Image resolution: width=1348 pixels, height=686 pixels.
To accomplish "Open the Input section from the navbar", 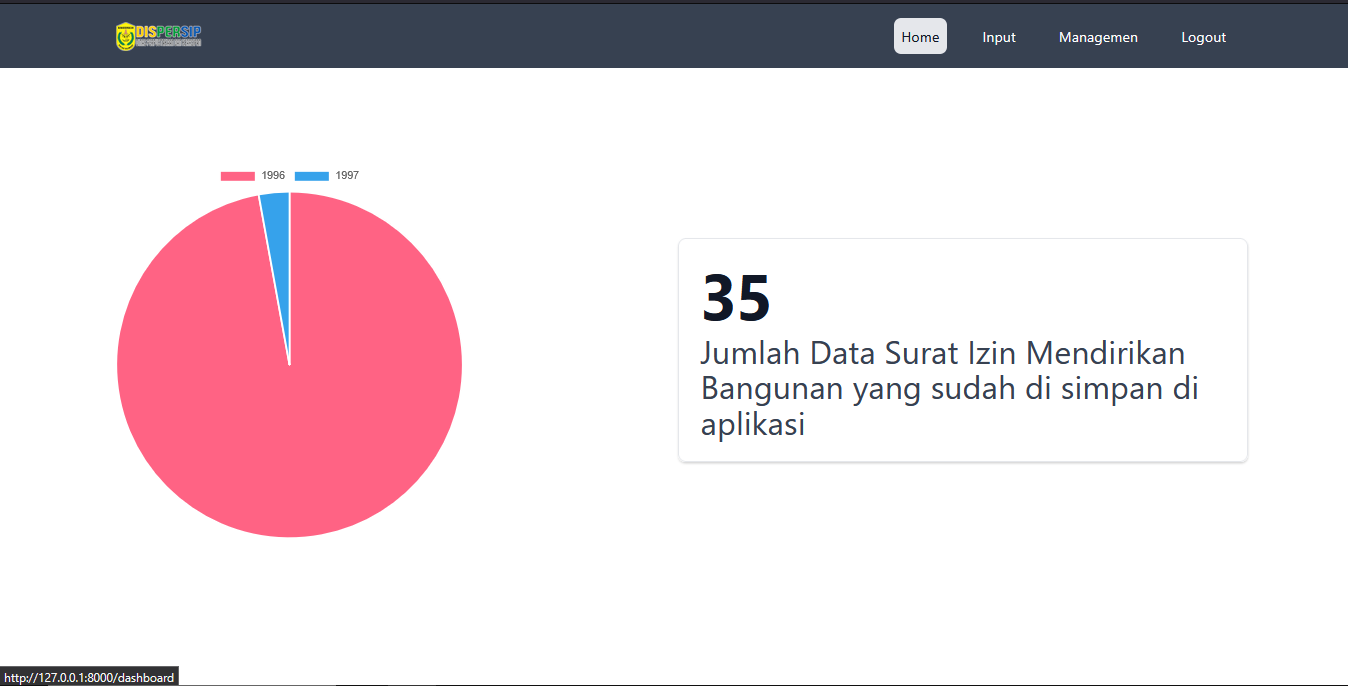I will point(998,37).
